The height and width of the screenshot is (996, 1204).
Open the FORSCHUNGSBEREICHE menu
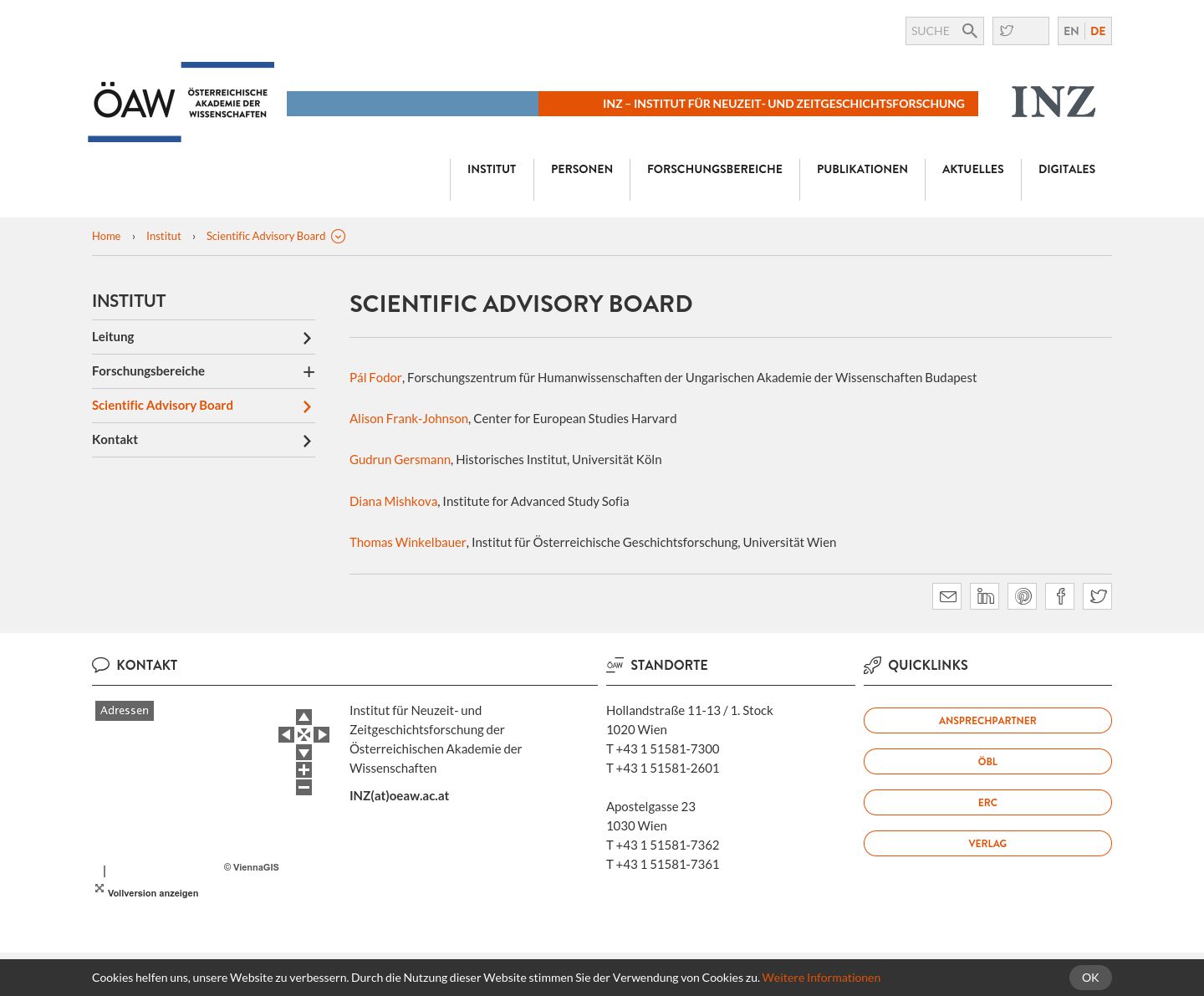coord(715,169)
